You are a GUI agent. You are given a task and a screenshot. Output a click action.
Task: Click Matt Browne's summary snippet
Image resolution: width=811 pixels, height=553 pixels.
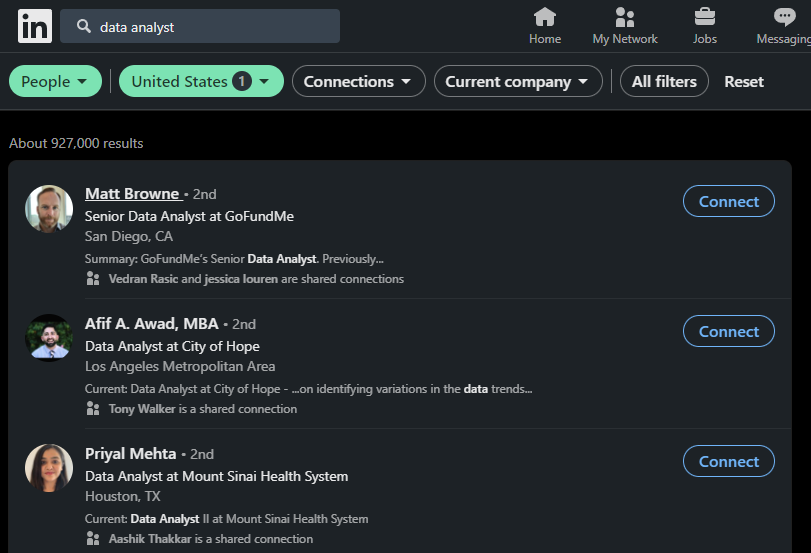(234, 259)
